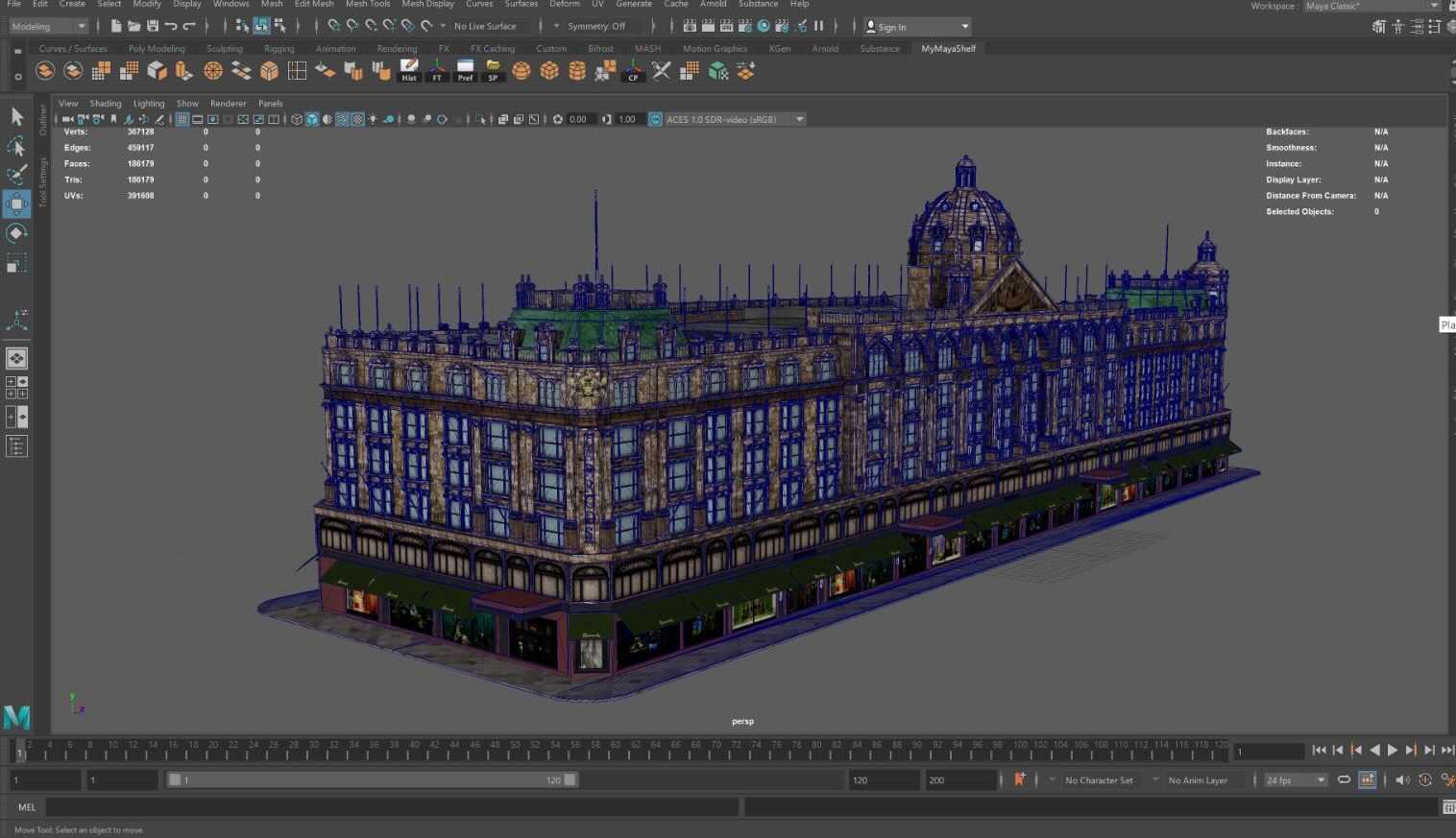Click the Maya logo icon at bottom left
Image resolution: width=1456 pixels, height=838 pixels.
(16, 716)
